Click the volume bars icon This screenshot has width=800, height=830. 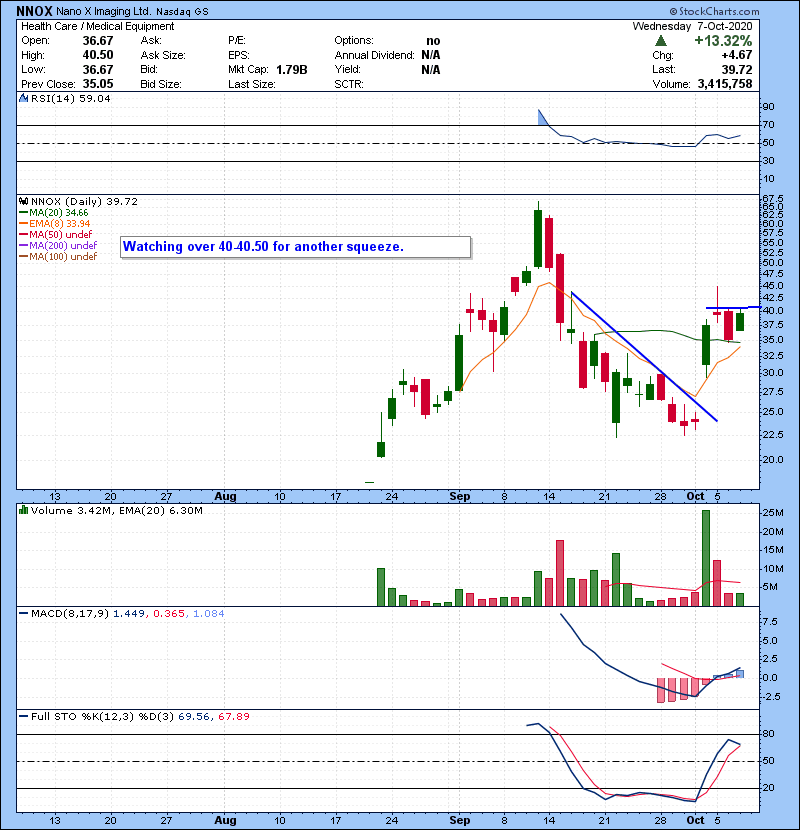pyautogui.click(x=23, y=510)
